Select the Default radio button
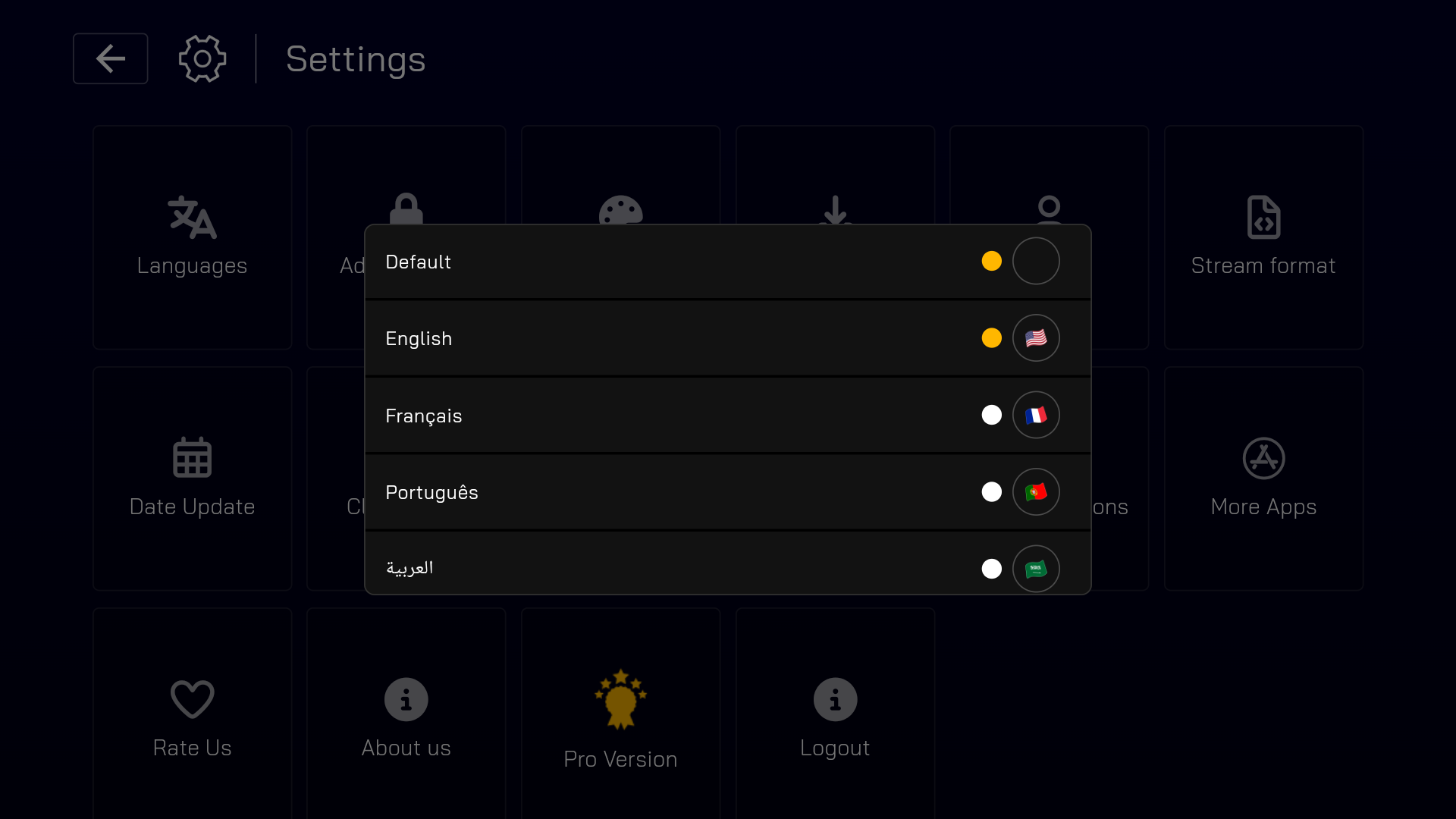 click(x=992, y=261)
